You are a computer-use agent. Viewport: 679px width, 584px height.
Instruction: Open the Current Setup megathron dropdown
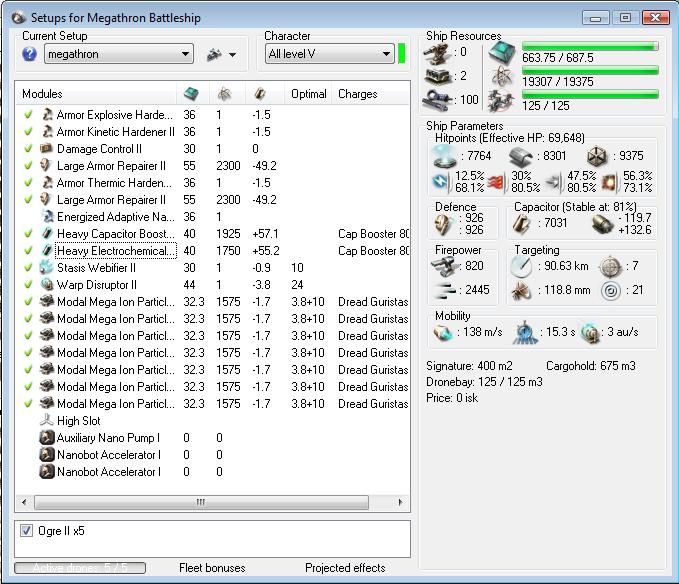point(119,54)
